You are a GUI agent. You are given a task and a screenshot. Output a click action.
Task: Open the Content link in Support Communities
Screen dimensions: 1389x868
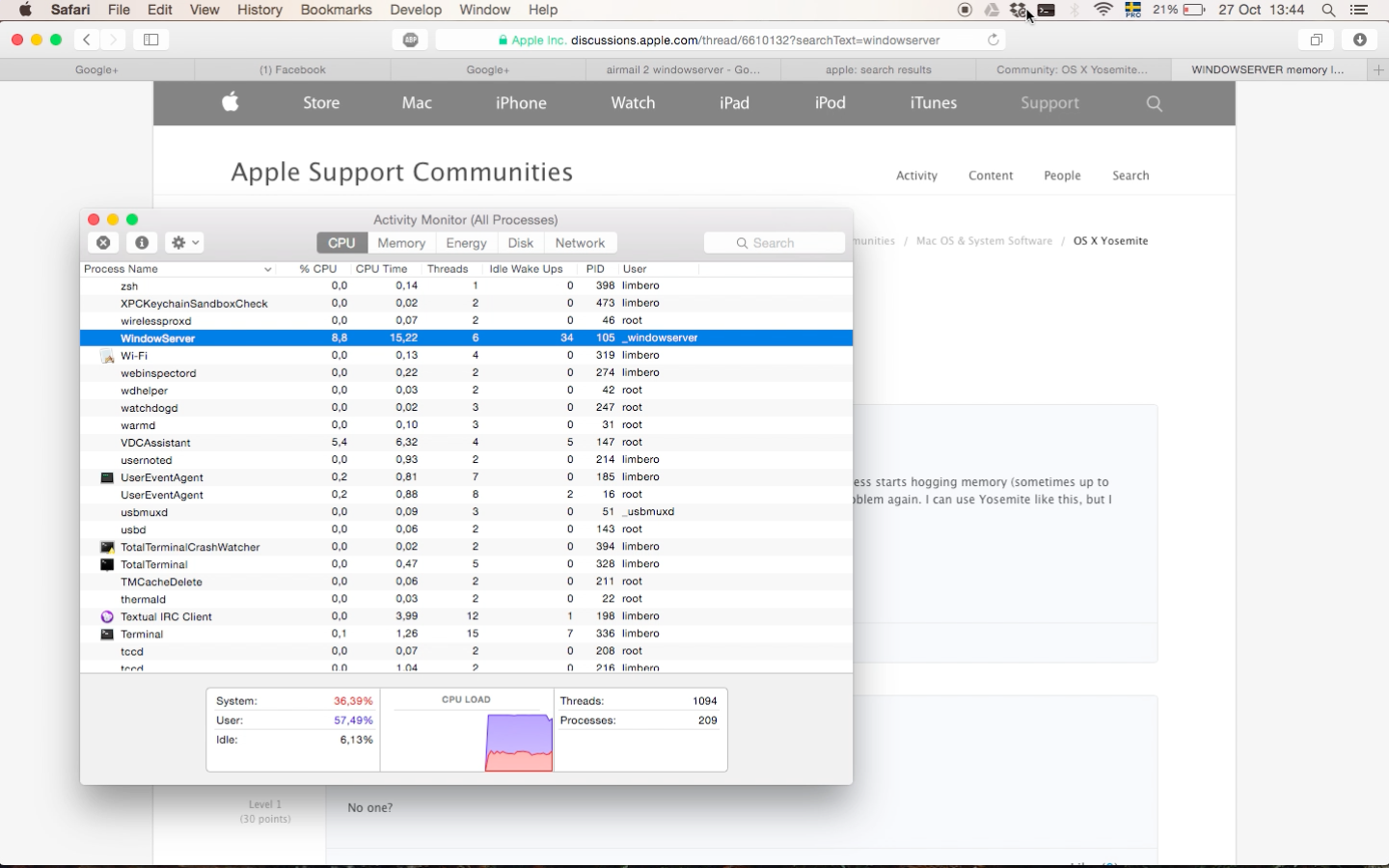tap(991, 176)
